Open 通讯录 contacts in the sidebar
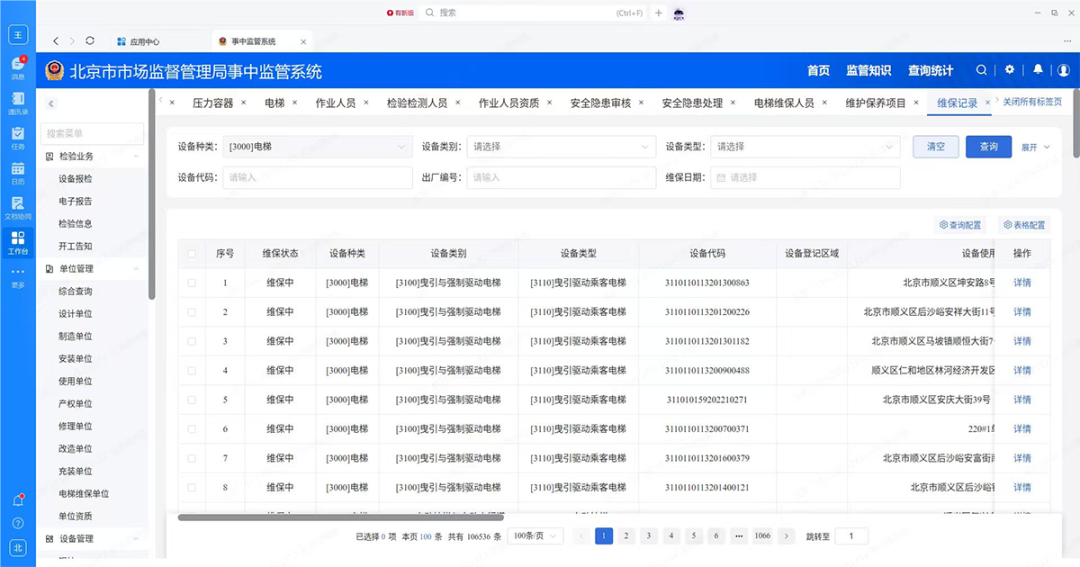Screen dimensions: 1080x567 coord(17,101)
